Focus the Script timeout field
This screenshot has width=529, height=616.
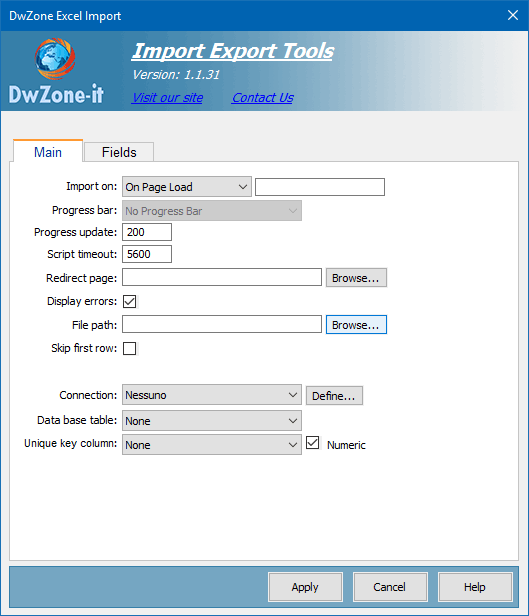(147, 254)
